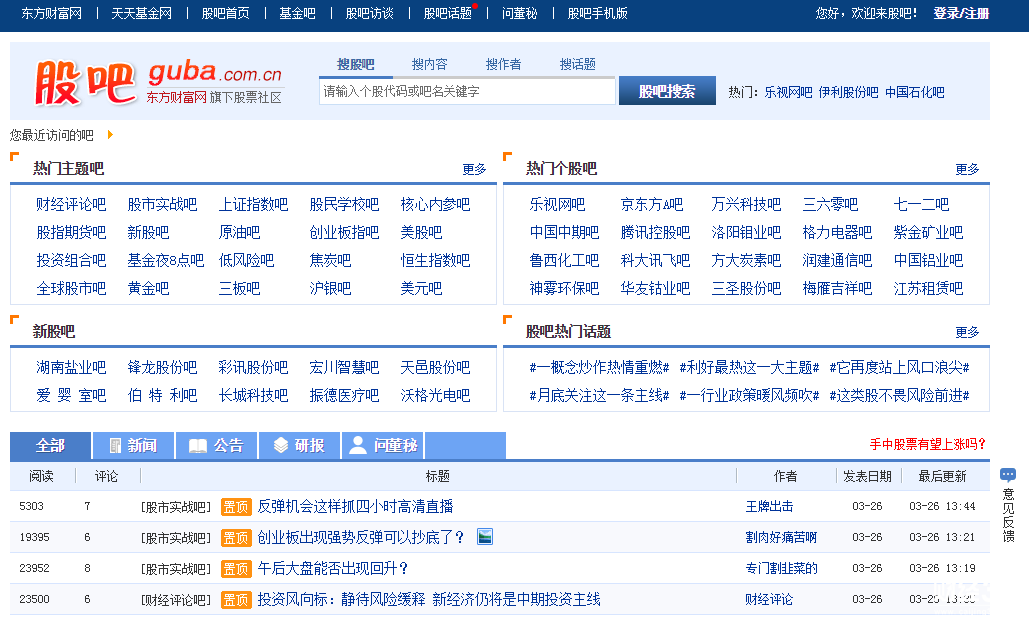Open 股吧手机版 in the top navigation
Viewport: 1029px width, 621px height.
point(598,13)
